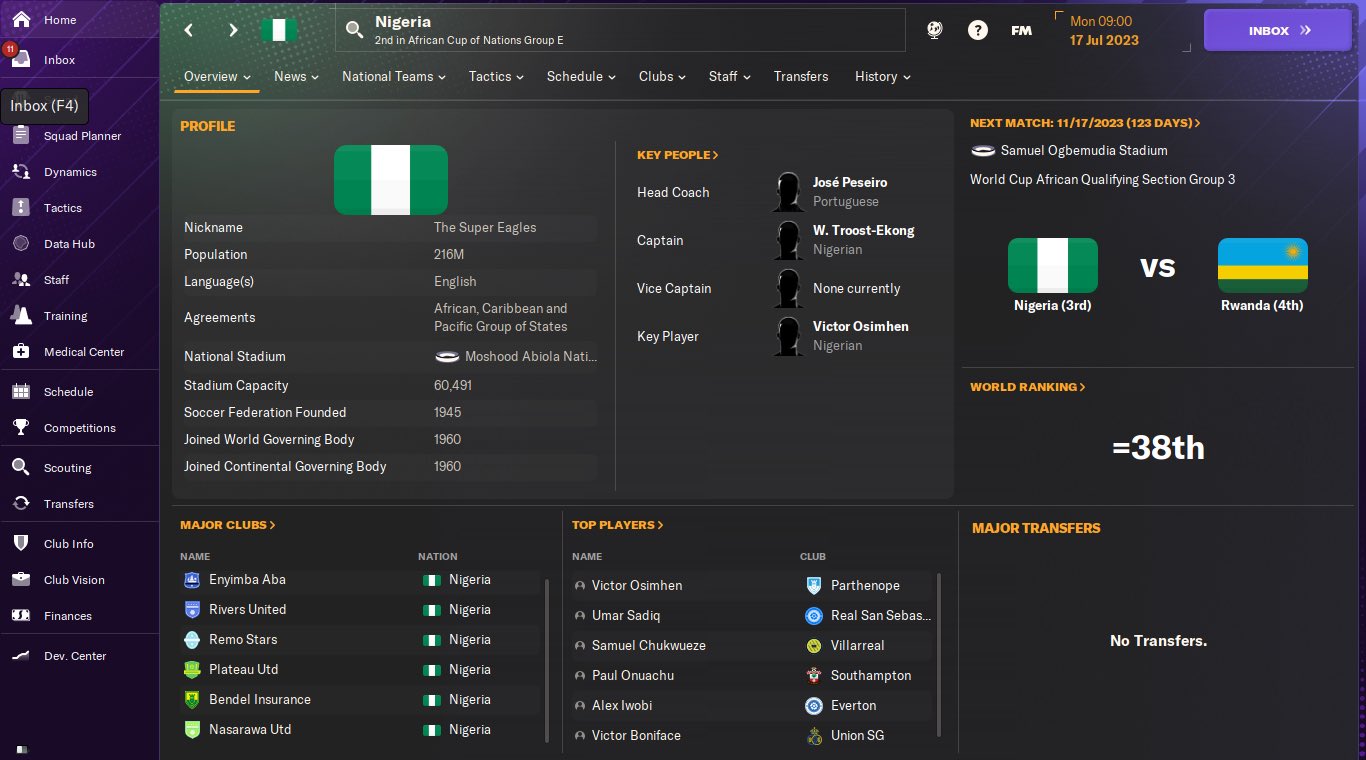The width and height of the screenshot is (1366, 760).
Task: Click the Nigeria search field
Action: click(620, 31)
